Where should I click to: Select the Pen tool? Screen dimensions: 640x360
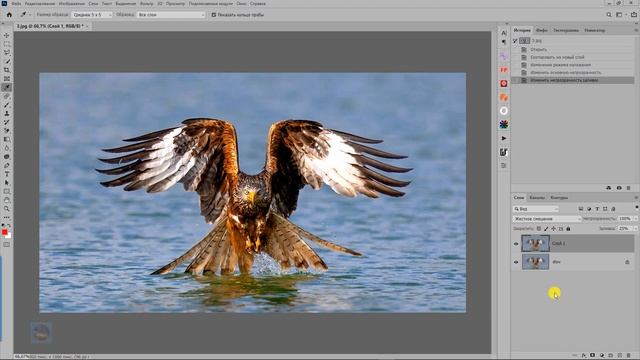coord(7,165)
